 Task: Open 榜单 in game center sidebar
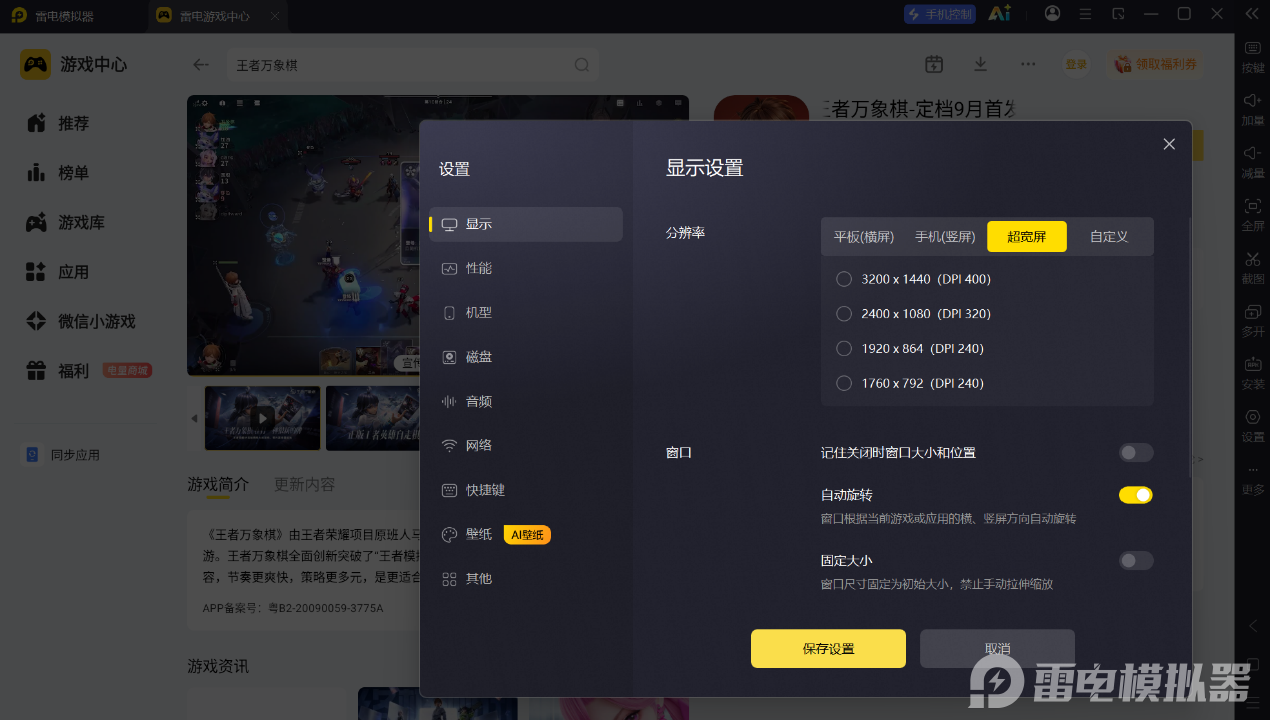pyautogui.click(x=58, y=173)
